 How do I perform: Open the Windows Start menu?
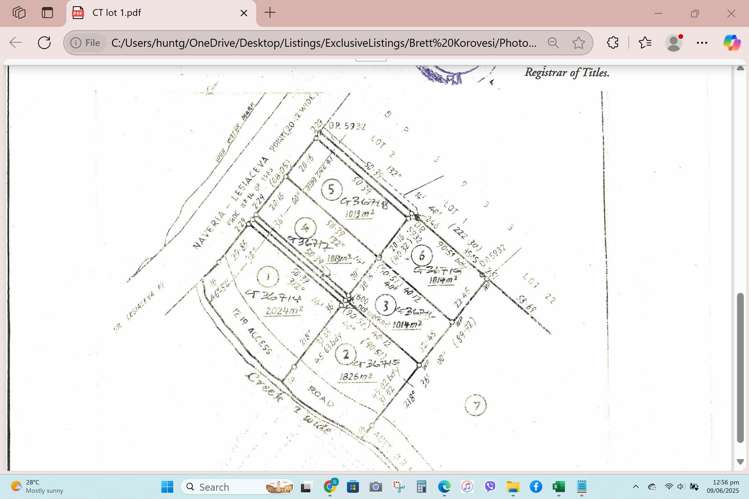click(x=167, y=487)
